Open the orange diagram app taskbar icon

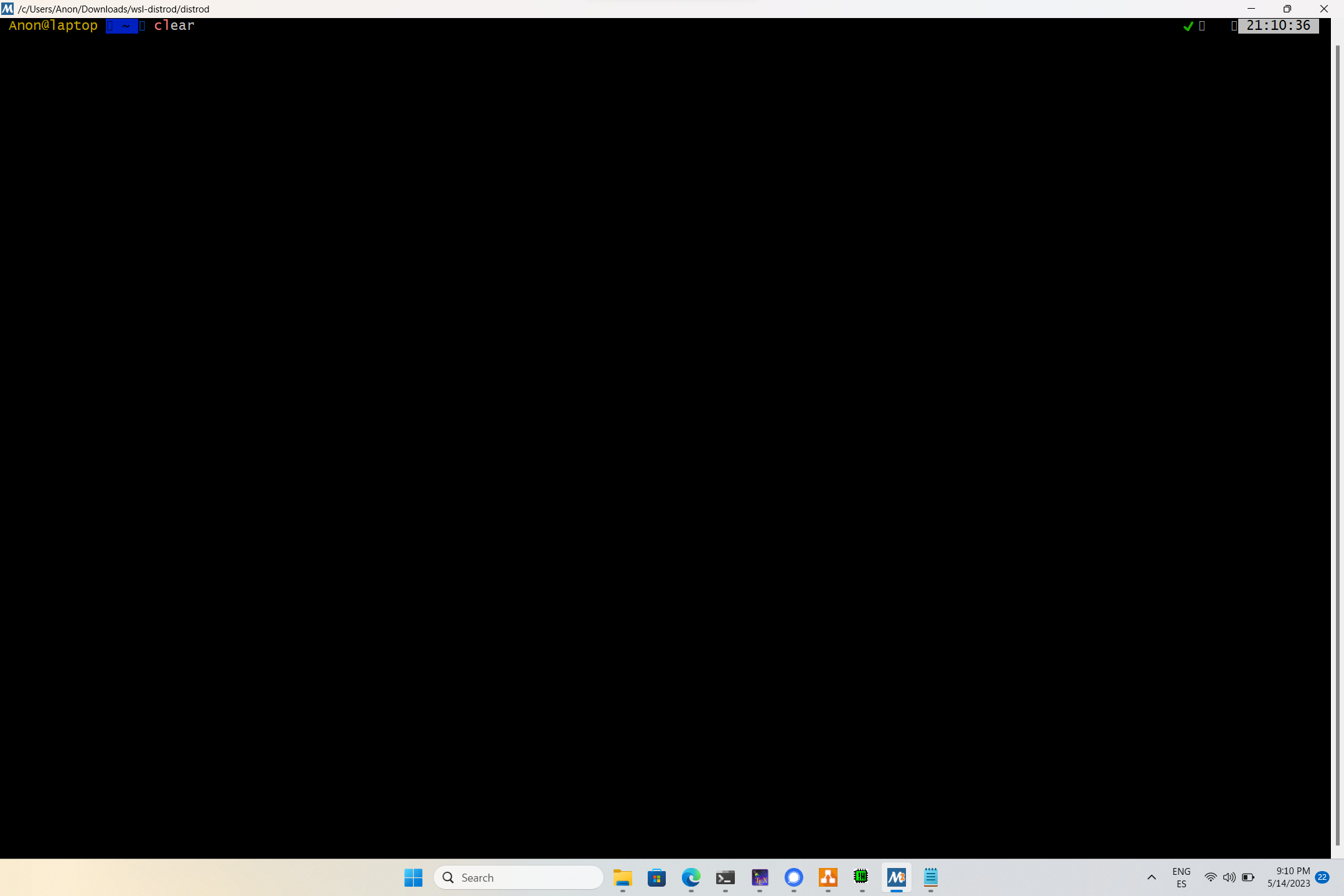pos(828,877)
